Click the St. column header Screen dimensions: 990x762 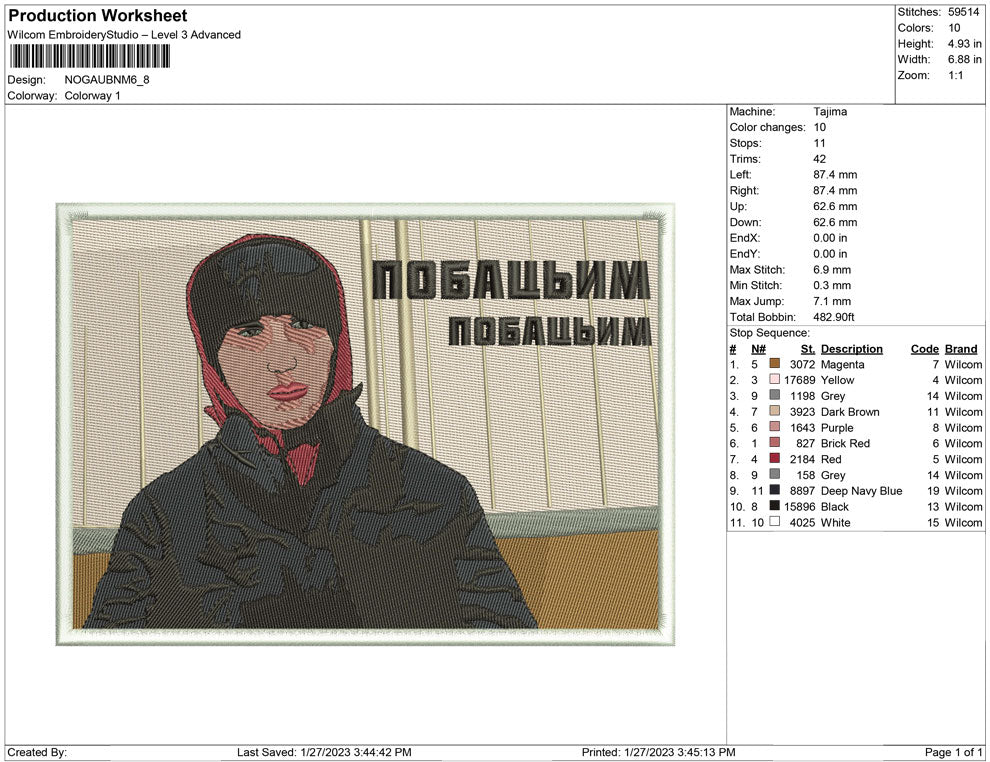(x=806, y=348)
